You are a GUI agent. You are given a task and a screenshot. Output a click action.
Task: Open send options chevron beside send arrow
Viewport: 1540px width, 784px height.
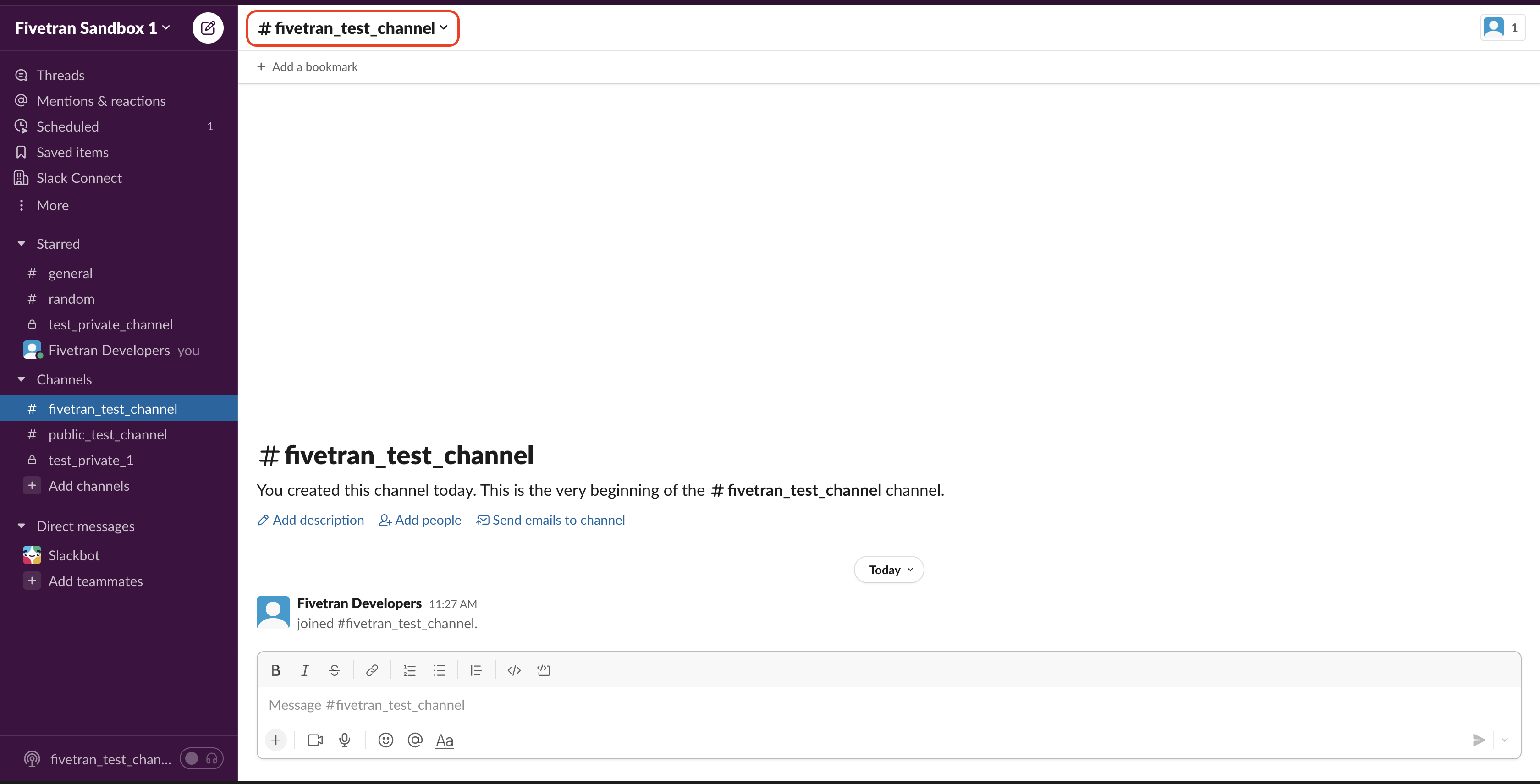1505,740
